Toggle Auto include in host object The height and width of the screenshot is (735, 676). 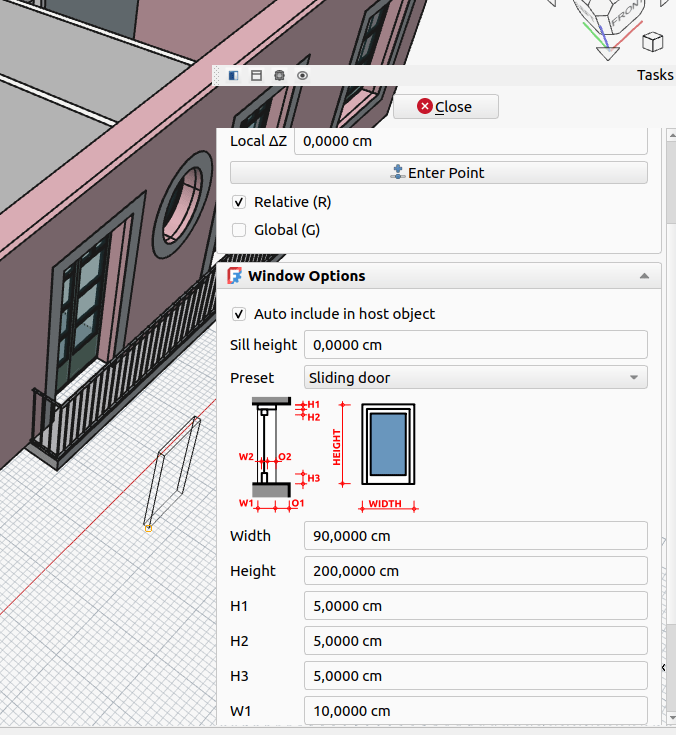coord(239,314)
